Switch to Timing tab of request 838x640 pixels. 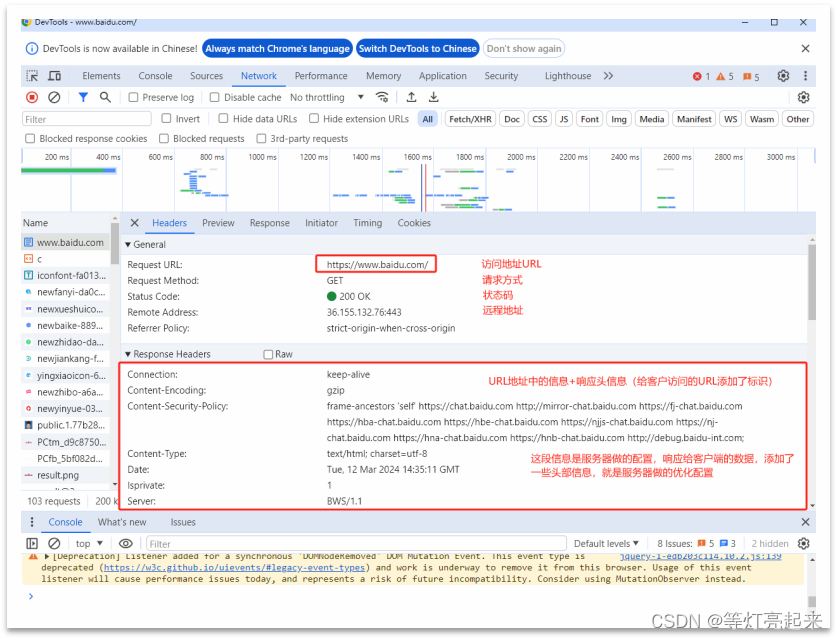367,223
